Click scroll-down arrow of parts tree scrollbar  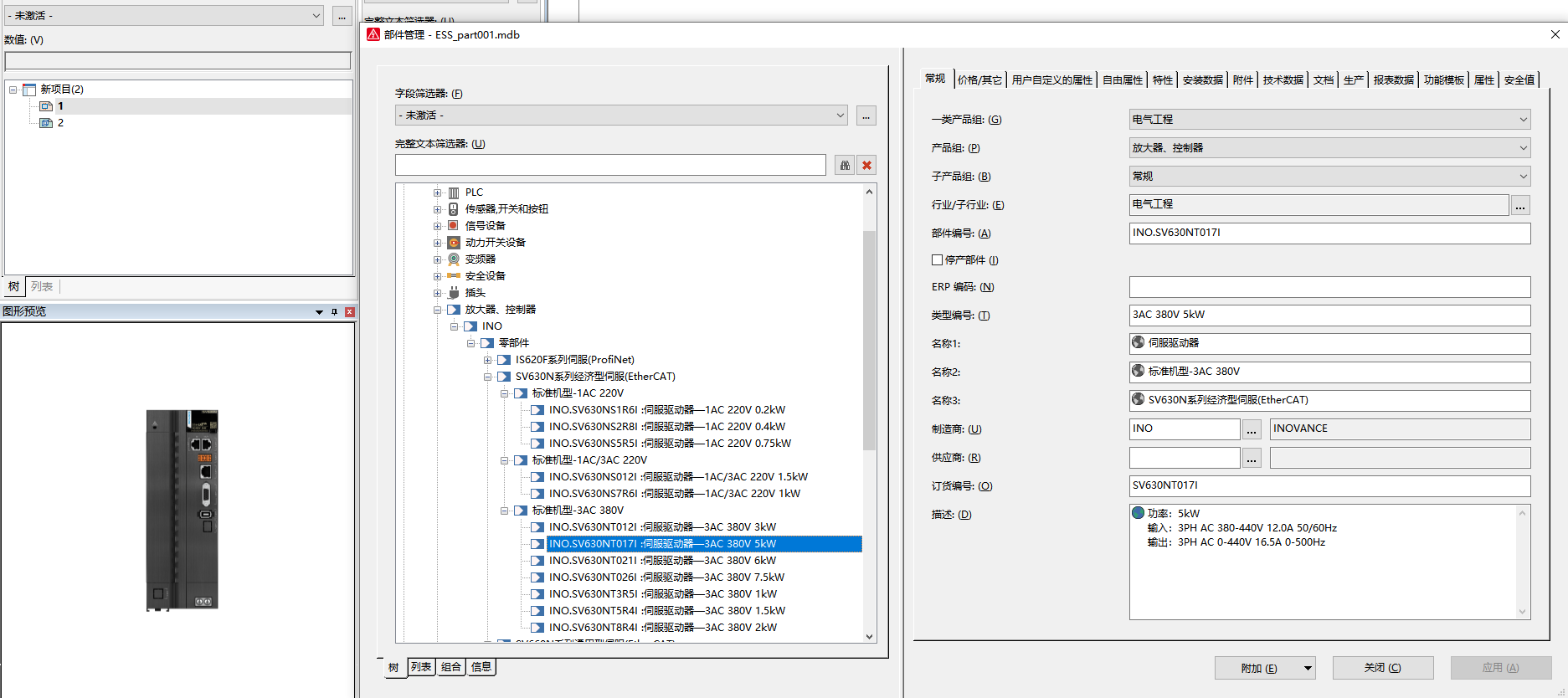869,636
